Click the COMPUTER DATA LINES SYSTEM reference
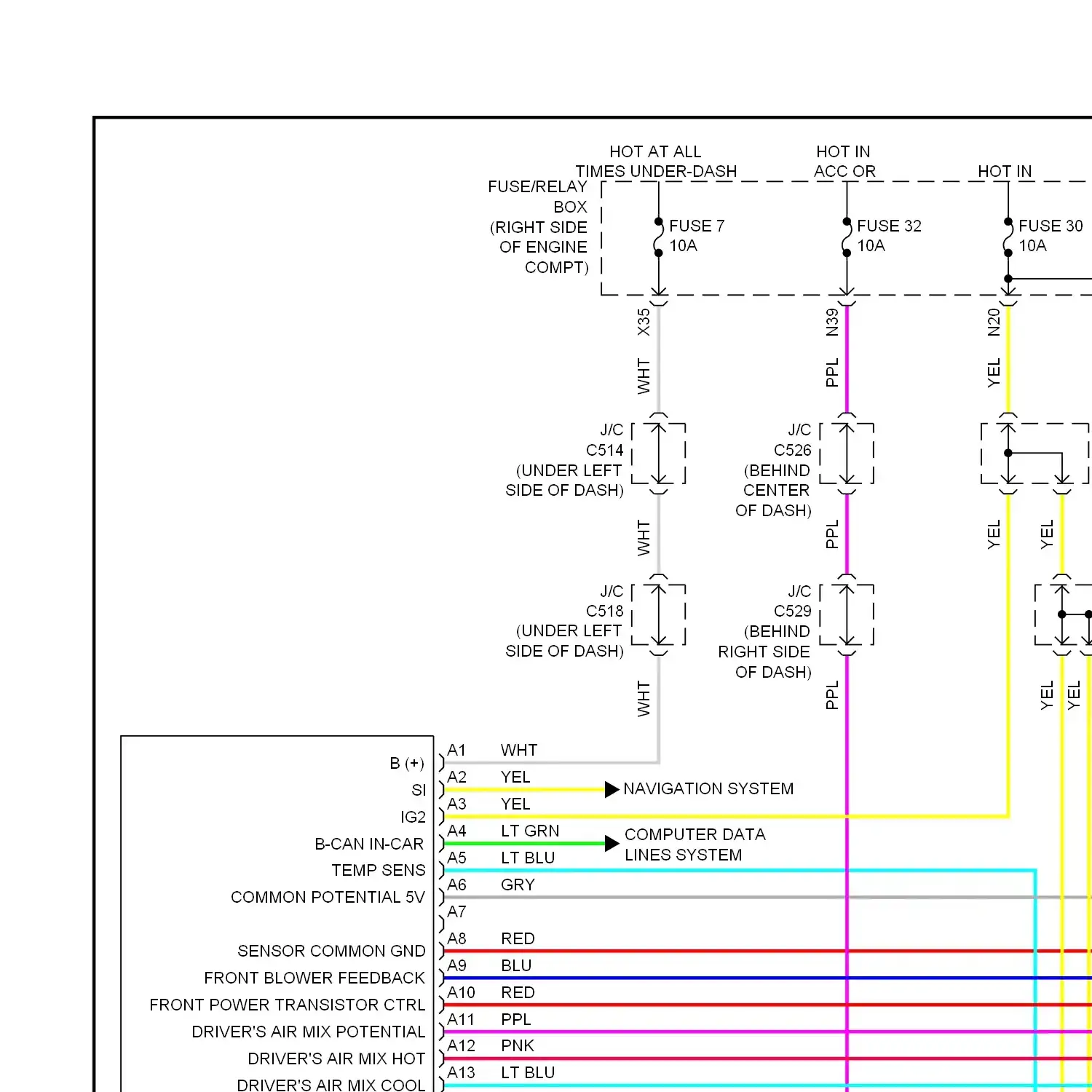The image size is (1092, 1092). click(695, 844)
